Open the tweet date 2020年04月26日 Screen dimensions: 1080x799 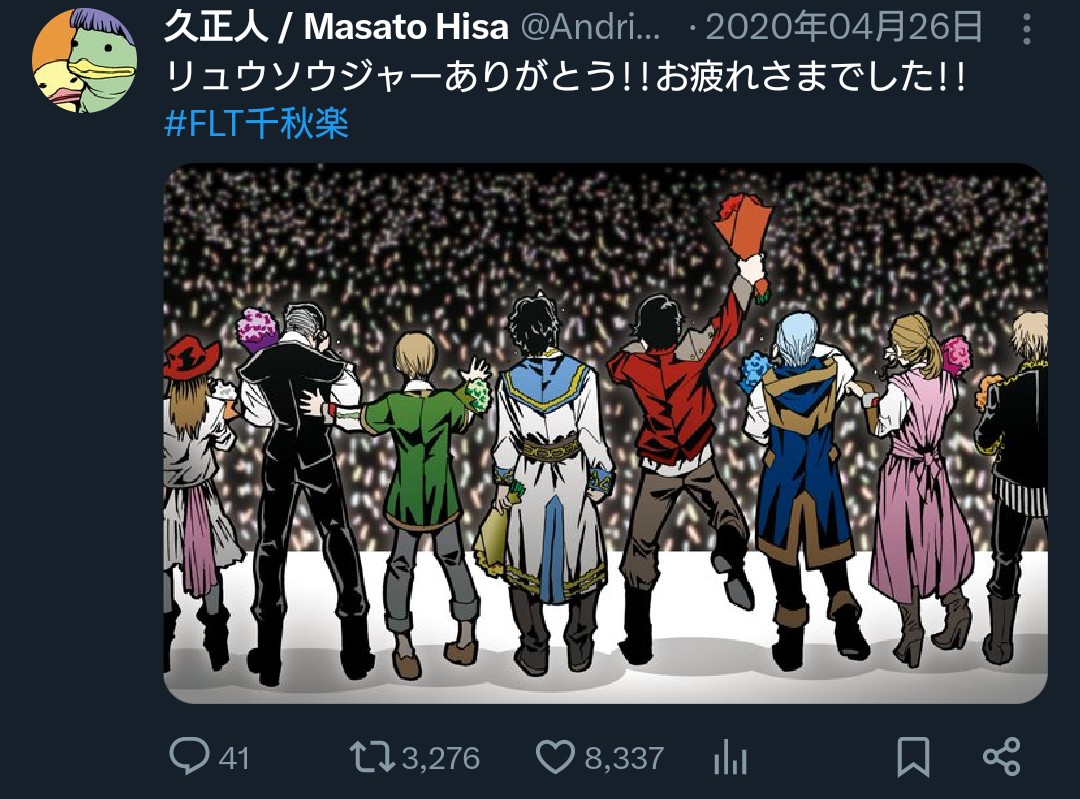coord(844,28)
